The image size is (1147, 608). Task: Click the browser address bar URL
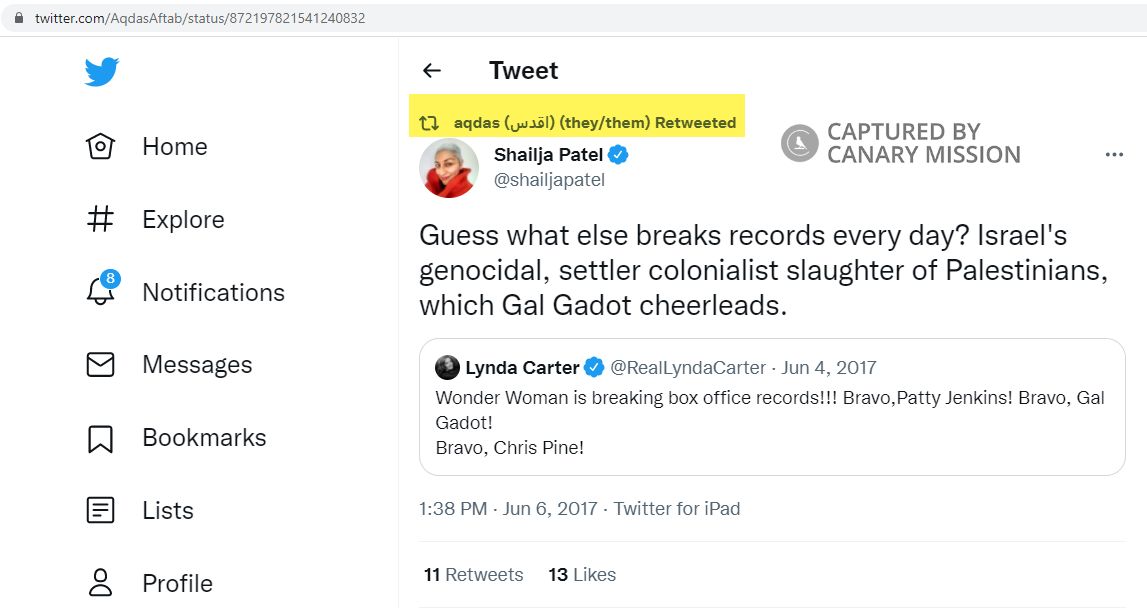[200, 17]
